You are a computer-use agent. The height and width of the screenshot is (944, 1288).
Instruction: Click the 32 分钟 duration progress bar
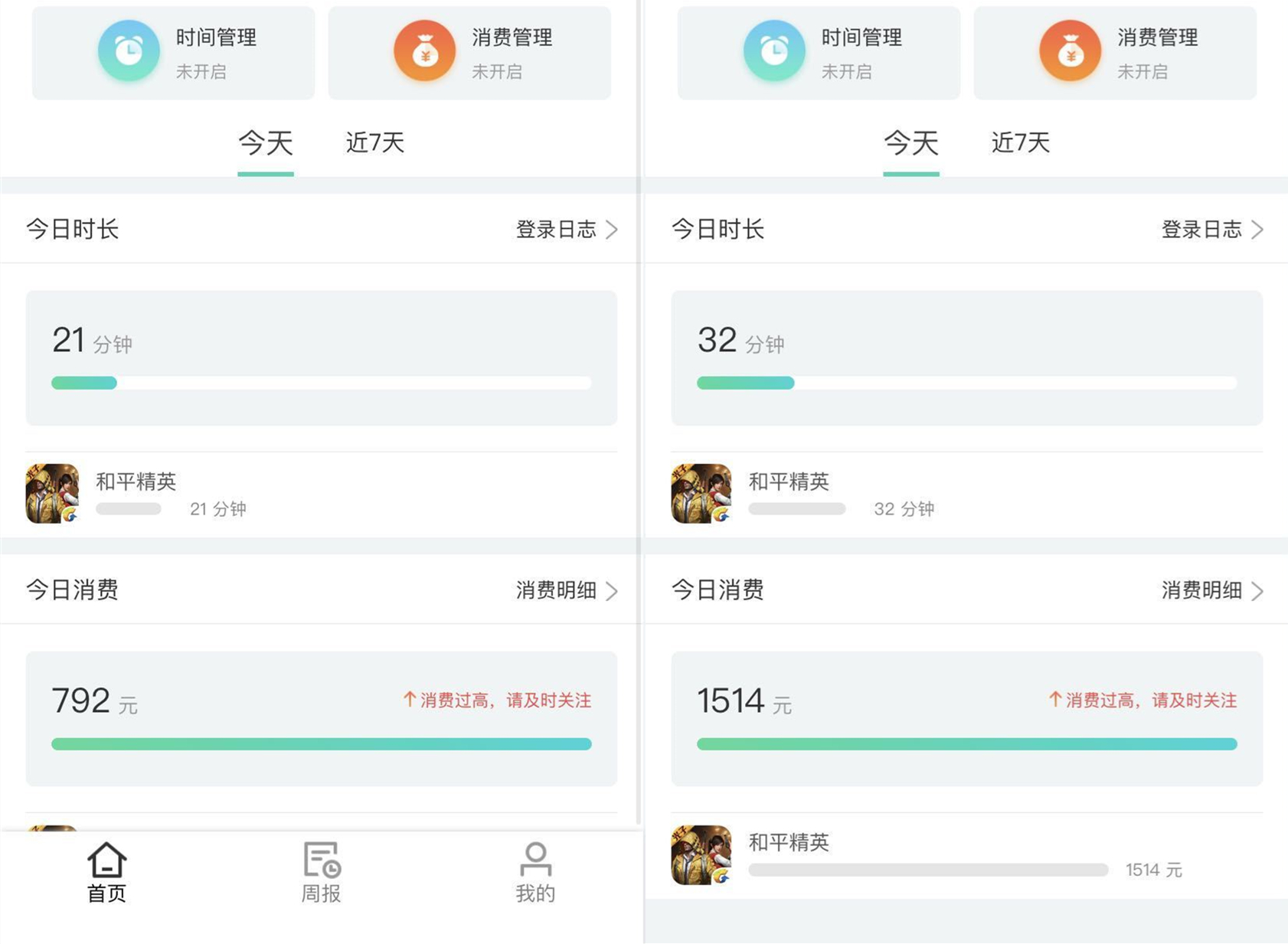tap(966, 383)
